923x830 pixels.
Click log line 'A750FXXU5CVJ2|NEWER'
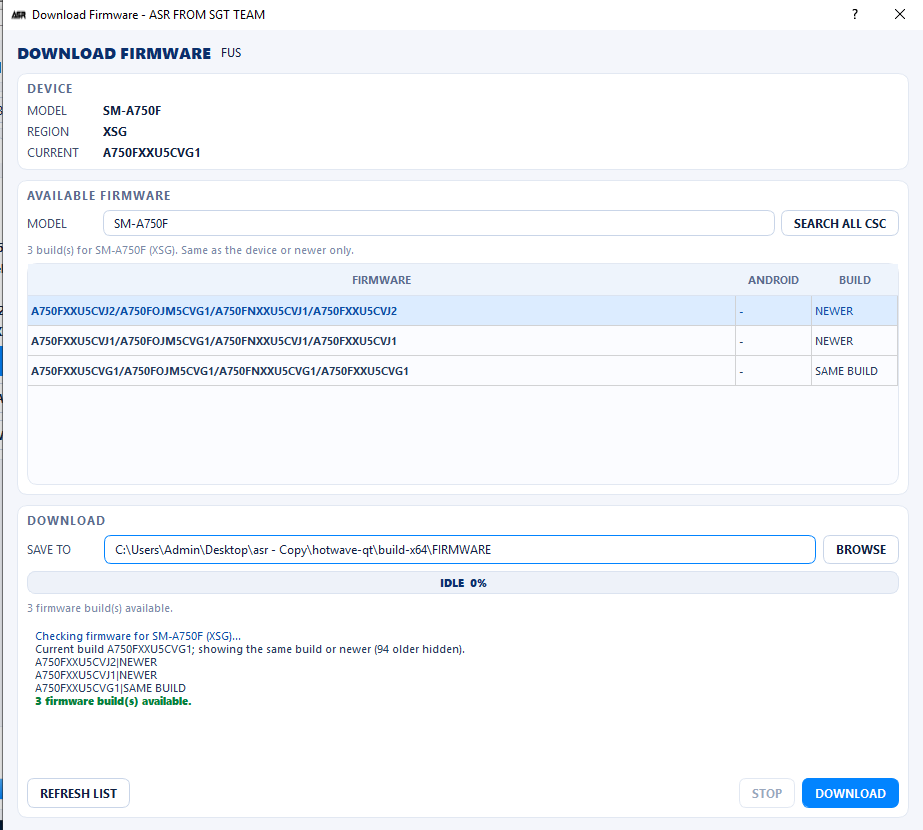pyautogui.click(x=96, y=662)
